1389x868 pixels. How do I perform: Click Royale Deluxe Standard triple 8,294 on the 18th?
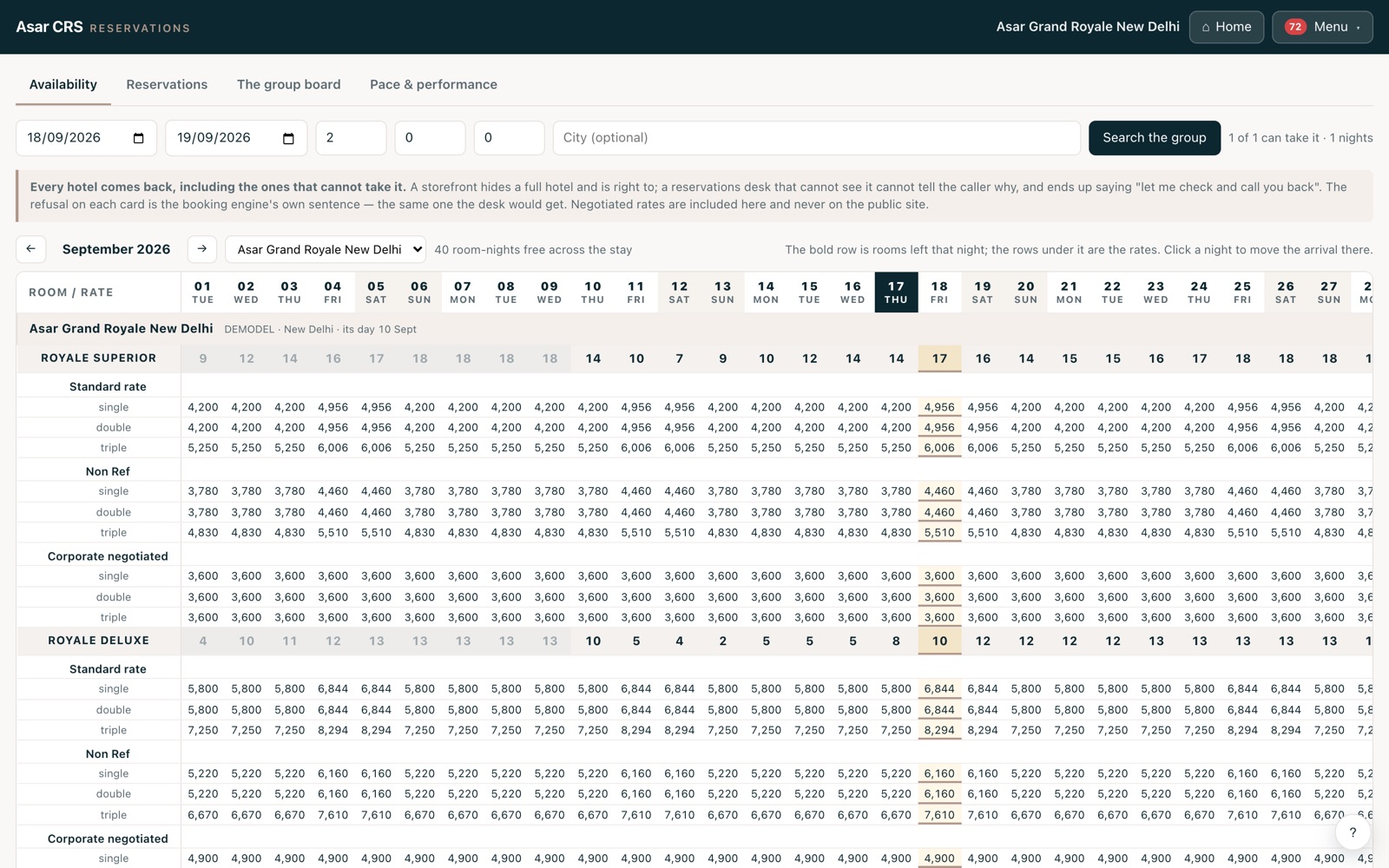point(939,731)
